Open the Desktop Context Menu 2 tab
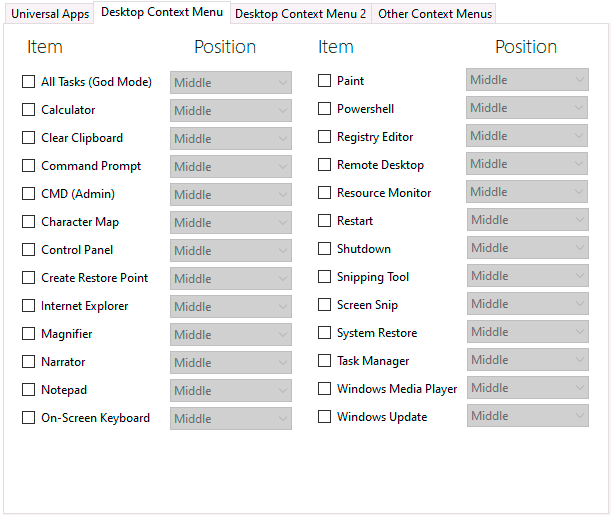 click(300, 14)
